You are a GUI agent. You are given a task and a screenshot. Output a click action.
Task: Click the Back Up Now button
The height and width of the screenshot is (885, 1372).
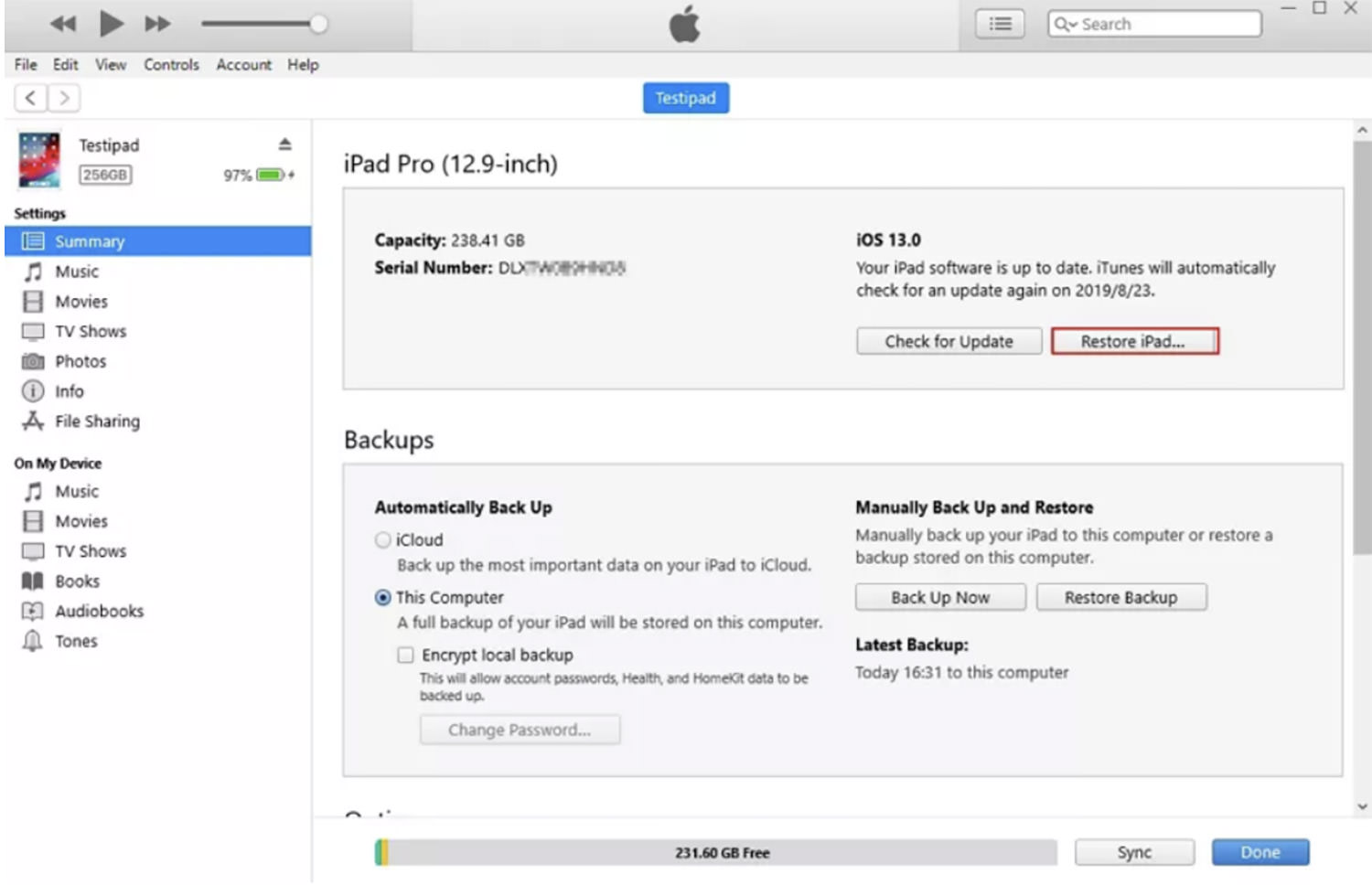coord(940,597)
